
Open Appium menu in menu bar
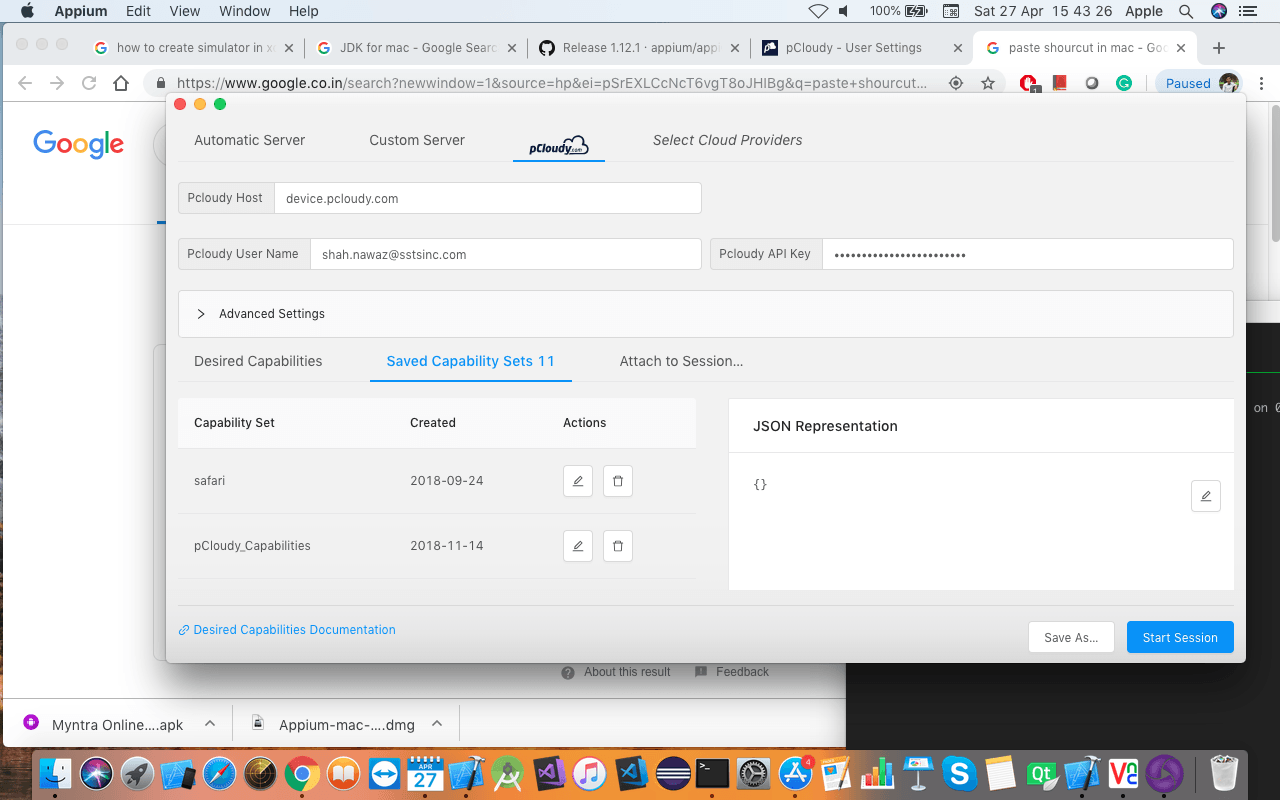coord(79,11)
